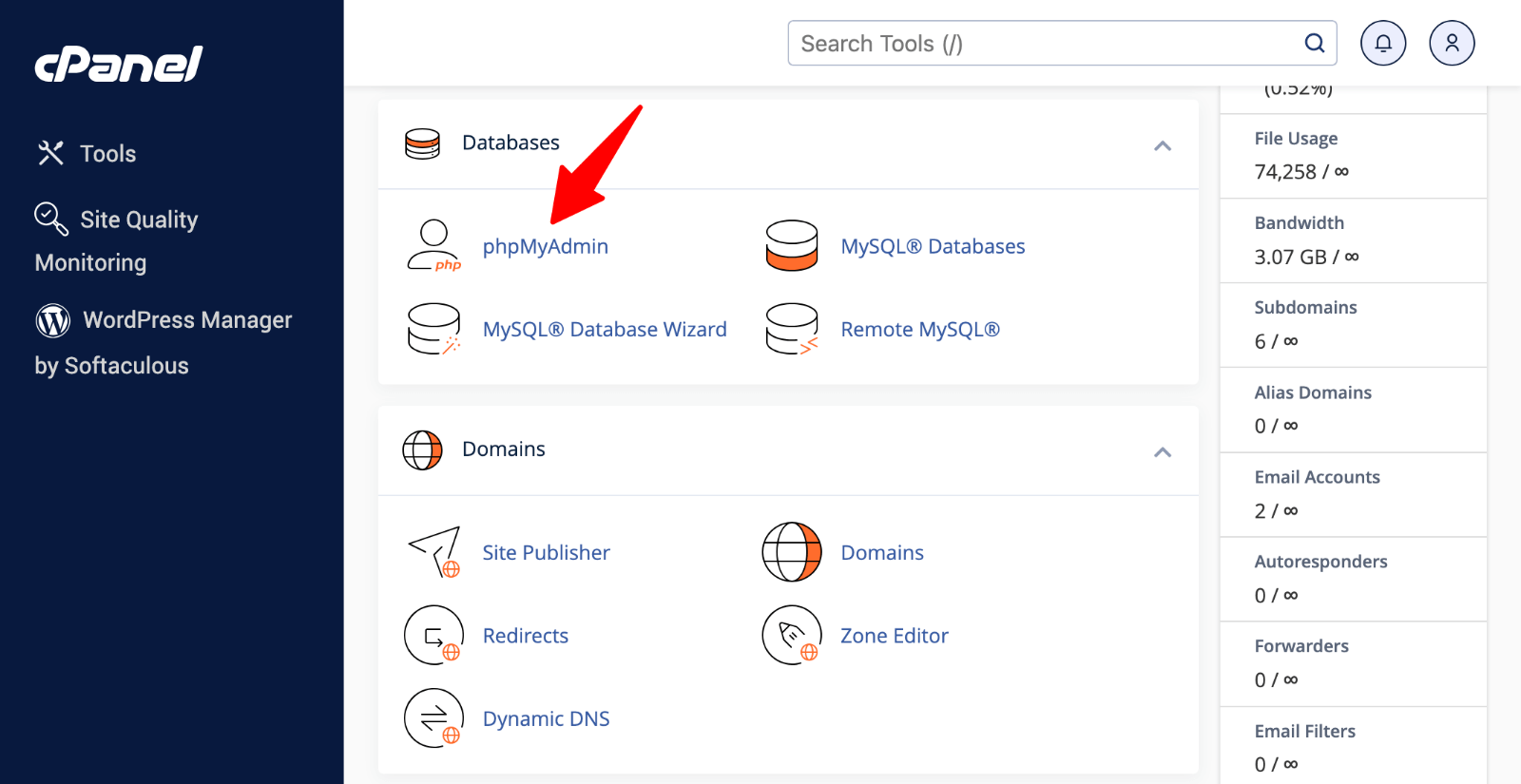Viewport: 1521px width, 784px height.
Task: Open WordPress Manager by Softaculous
Action: point(164,342)
